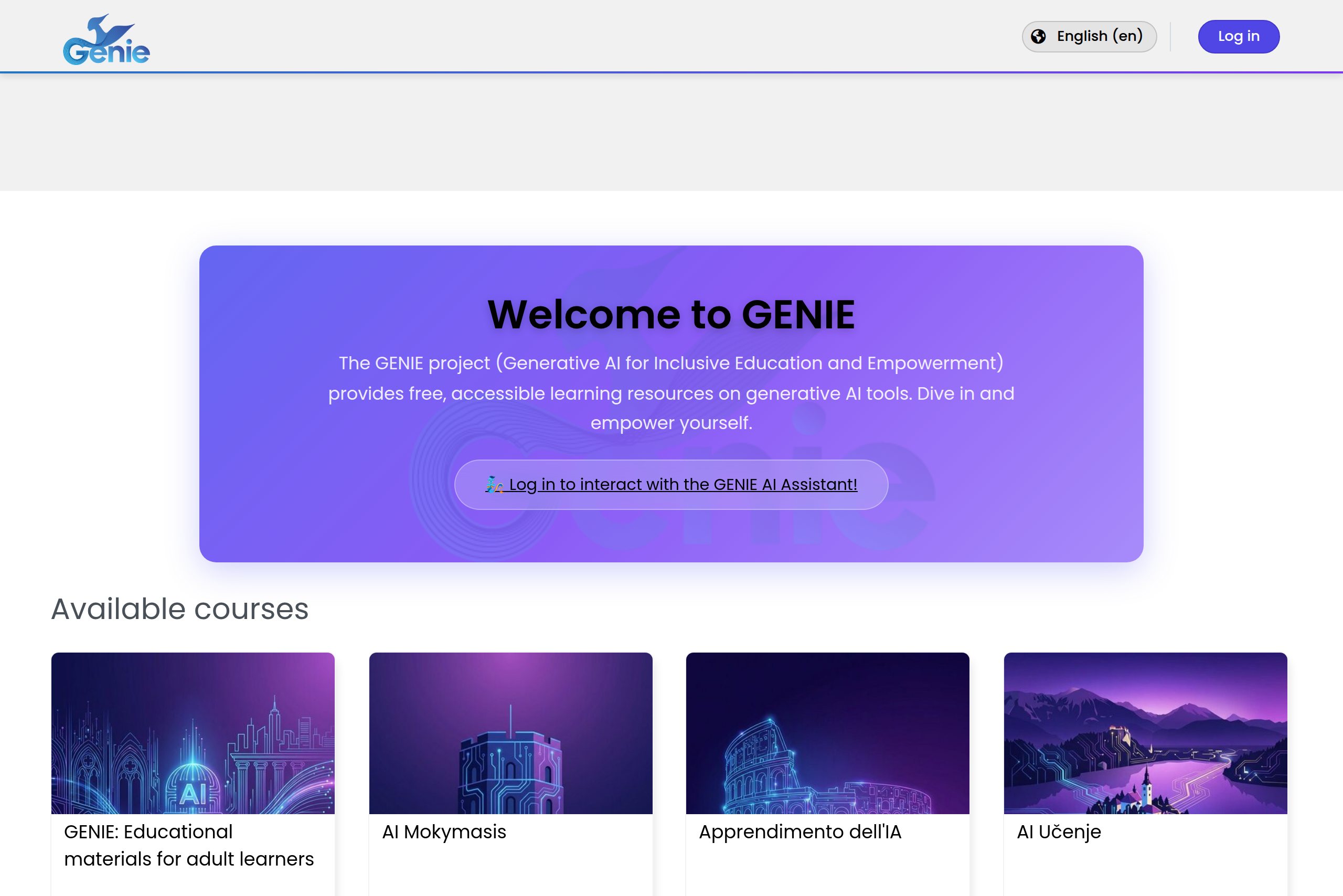Viewport: 1343px width, 896px height.
Task: Open the Apprendimento dell'IA course thumbnail
Action: [827, 732]
